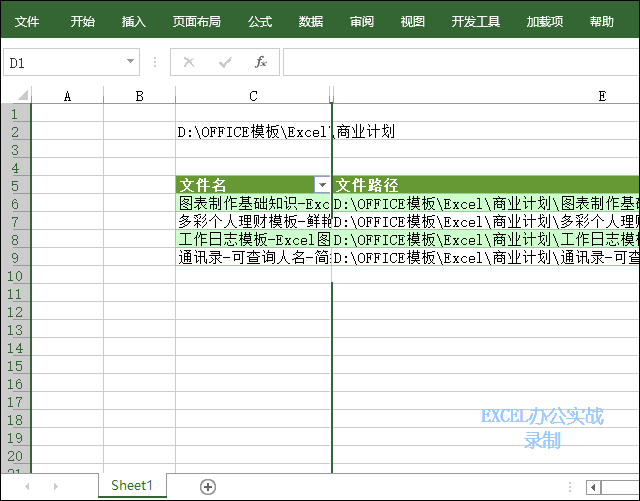This screenshot has width=640, height=501.
Task: Click the sheet tab bar resize dots
Action: click(569, 487)
